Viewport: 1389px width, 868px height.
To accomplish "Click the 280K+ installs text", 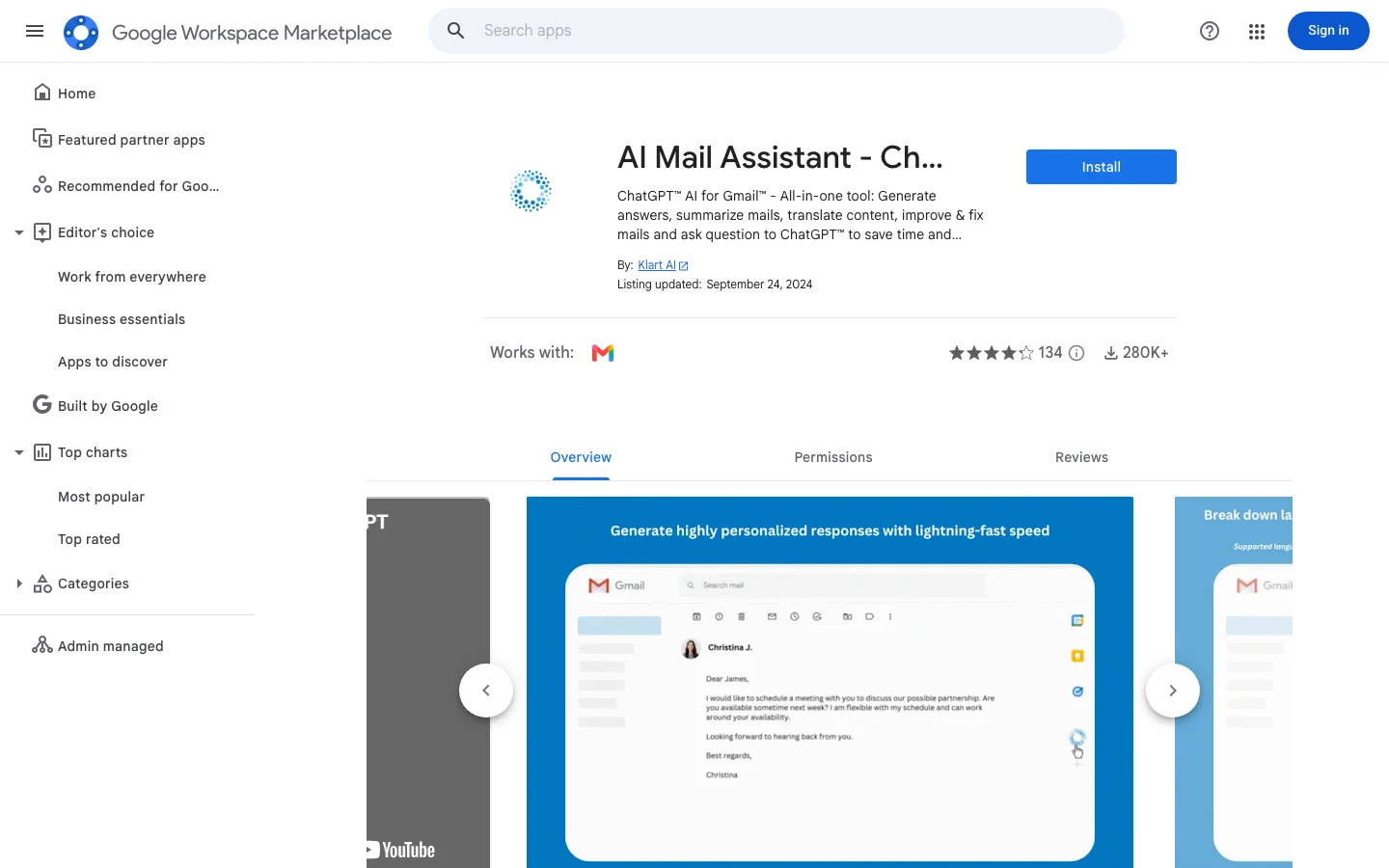I will 1146,353.
